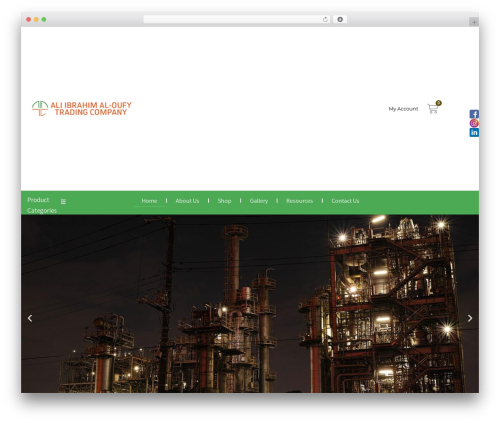
Task: Open the LinkedIn social link
Action: (x=474, y=132)
